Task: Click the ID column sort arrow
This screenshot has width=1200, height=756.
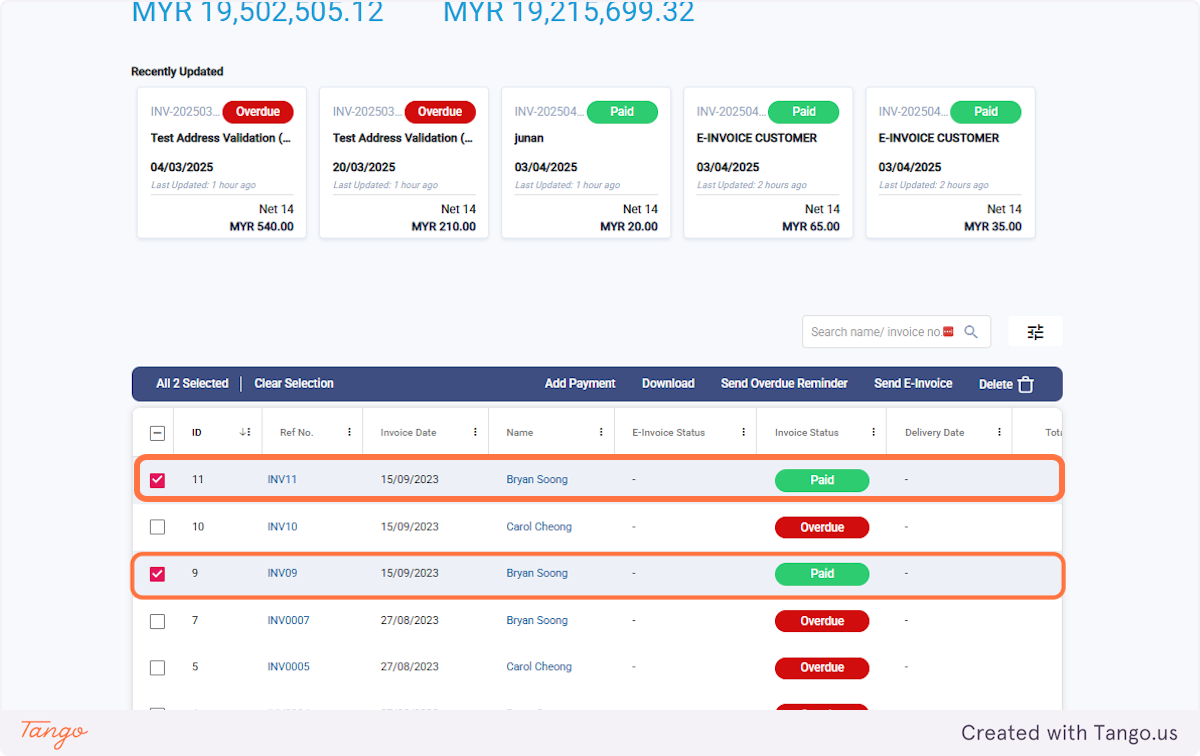Action: (x=244, y=432)
